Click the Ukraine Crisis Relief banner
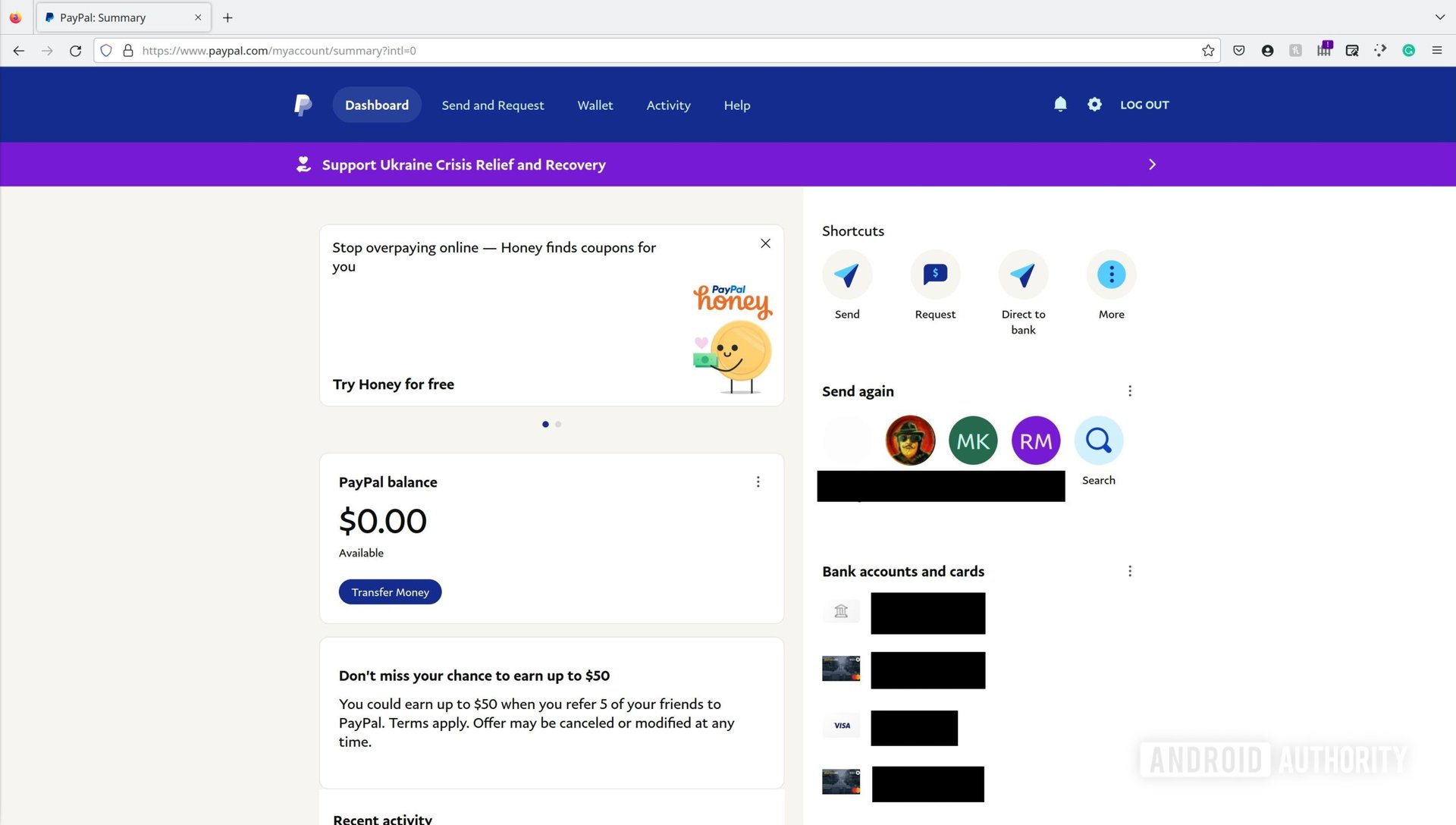 (728, 164)
